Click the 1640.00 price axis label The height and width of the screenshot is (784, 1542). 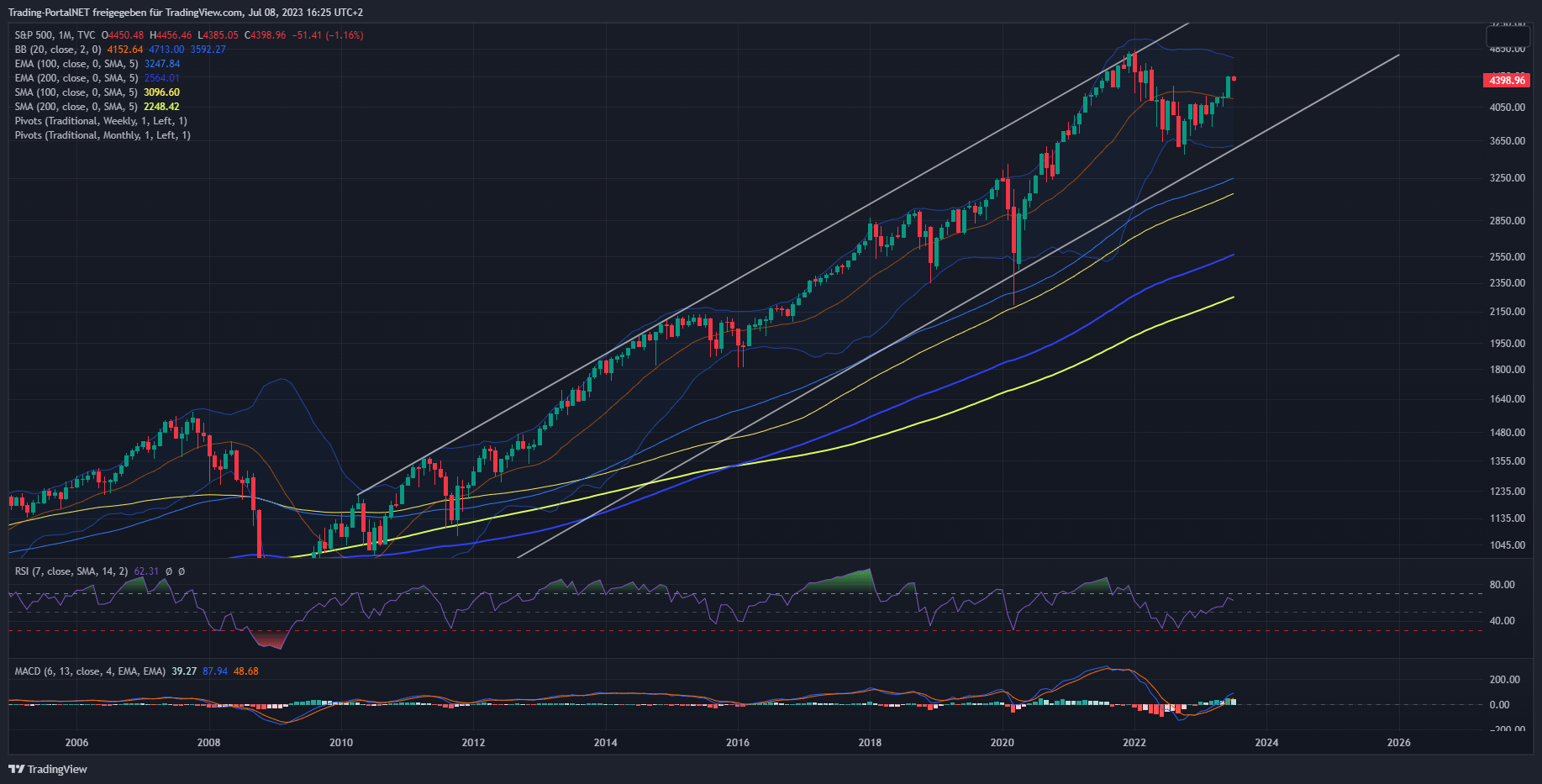pos(1508,399)
